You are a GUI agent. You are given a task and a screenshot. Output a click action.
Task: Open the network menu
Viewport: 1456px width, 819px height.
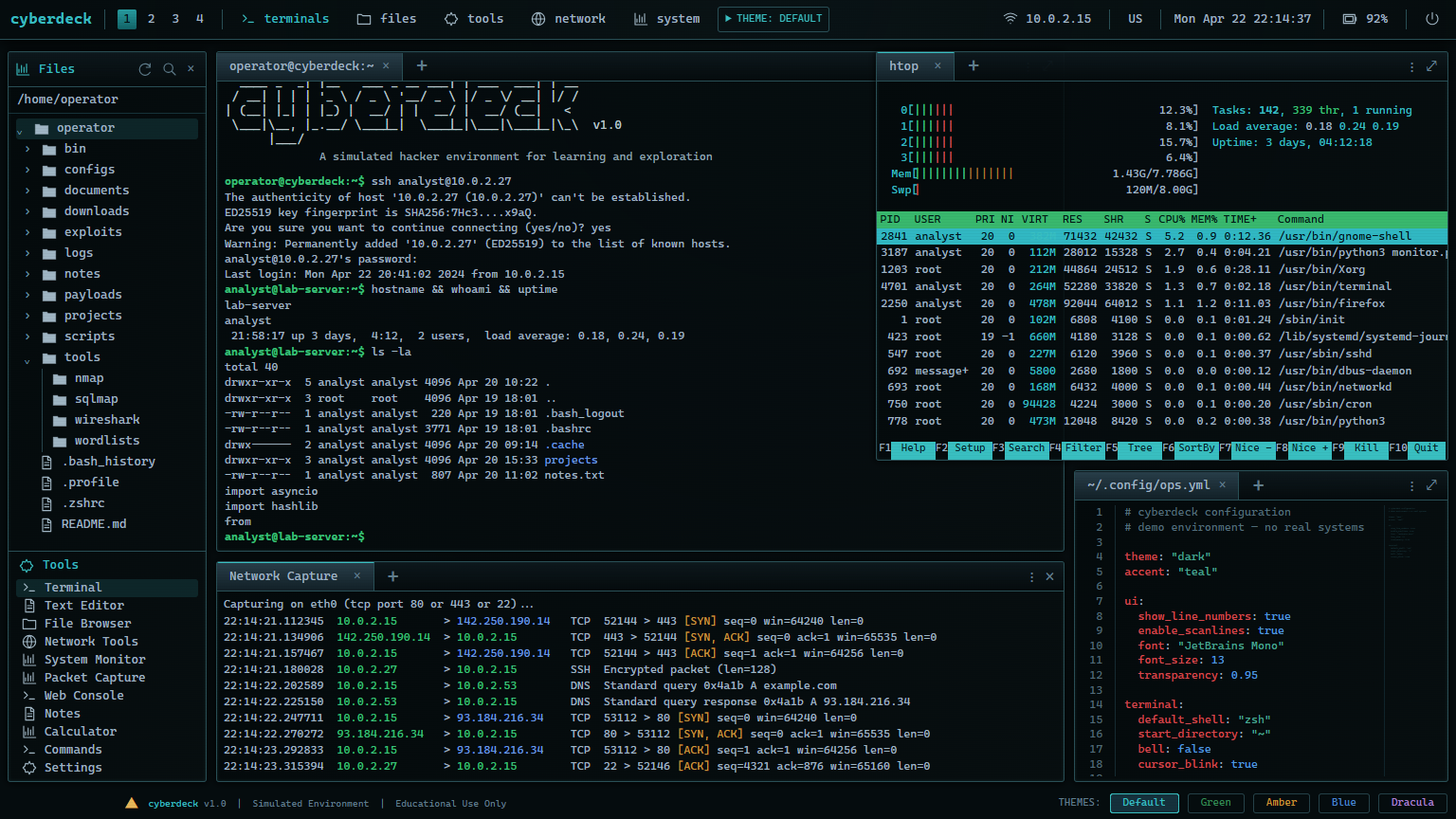pos(569,19)
